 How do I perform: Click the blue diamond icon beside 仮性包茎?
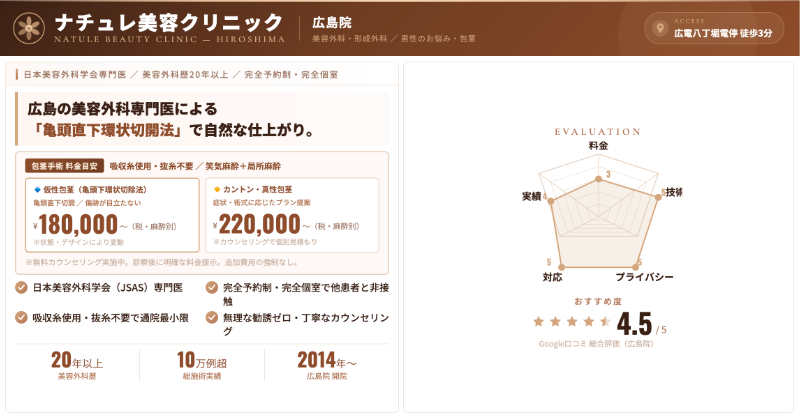click(38, 189)
